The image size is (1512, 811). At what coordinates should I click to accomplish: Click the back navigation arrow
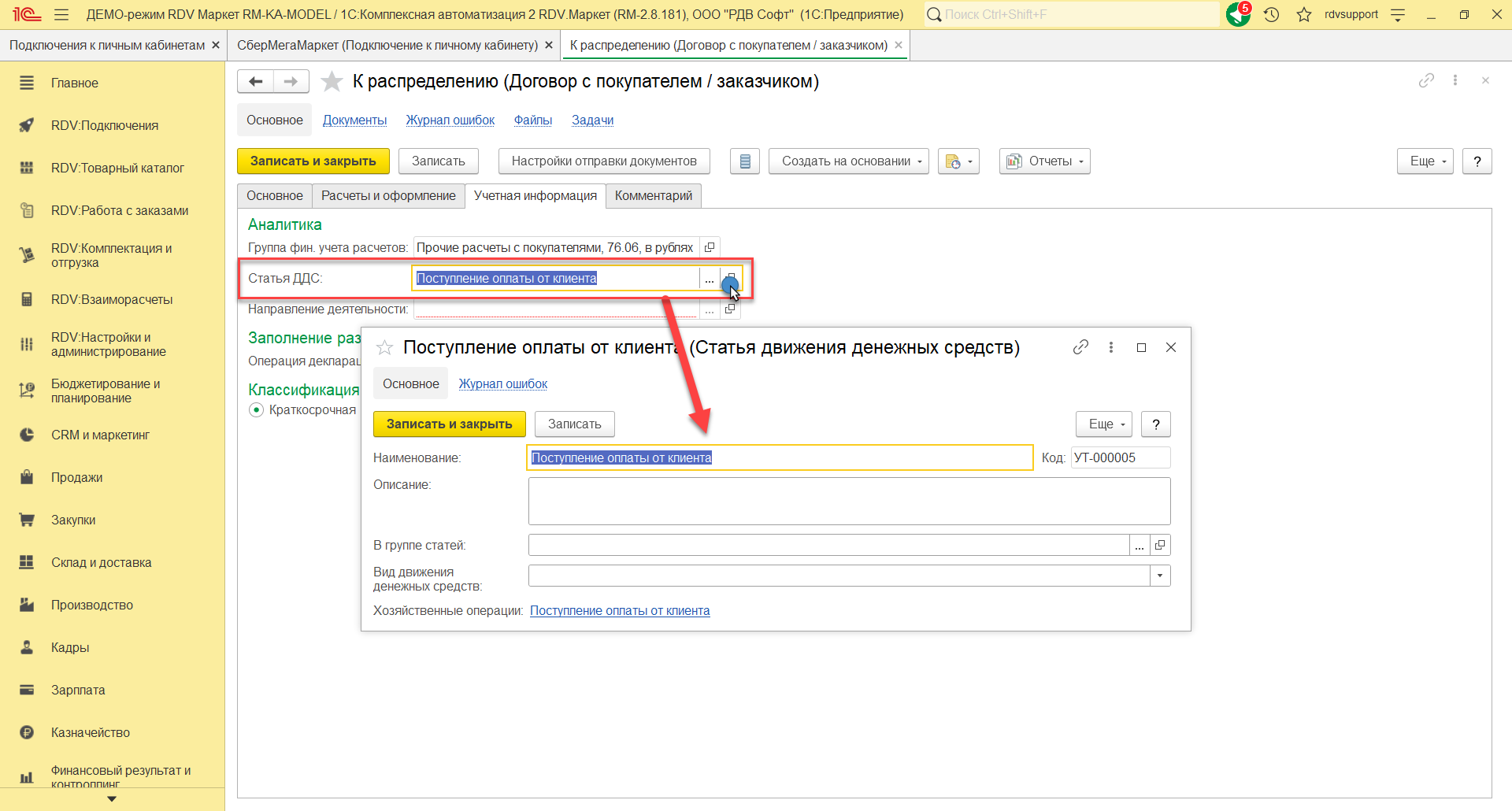tap(255, 81)
